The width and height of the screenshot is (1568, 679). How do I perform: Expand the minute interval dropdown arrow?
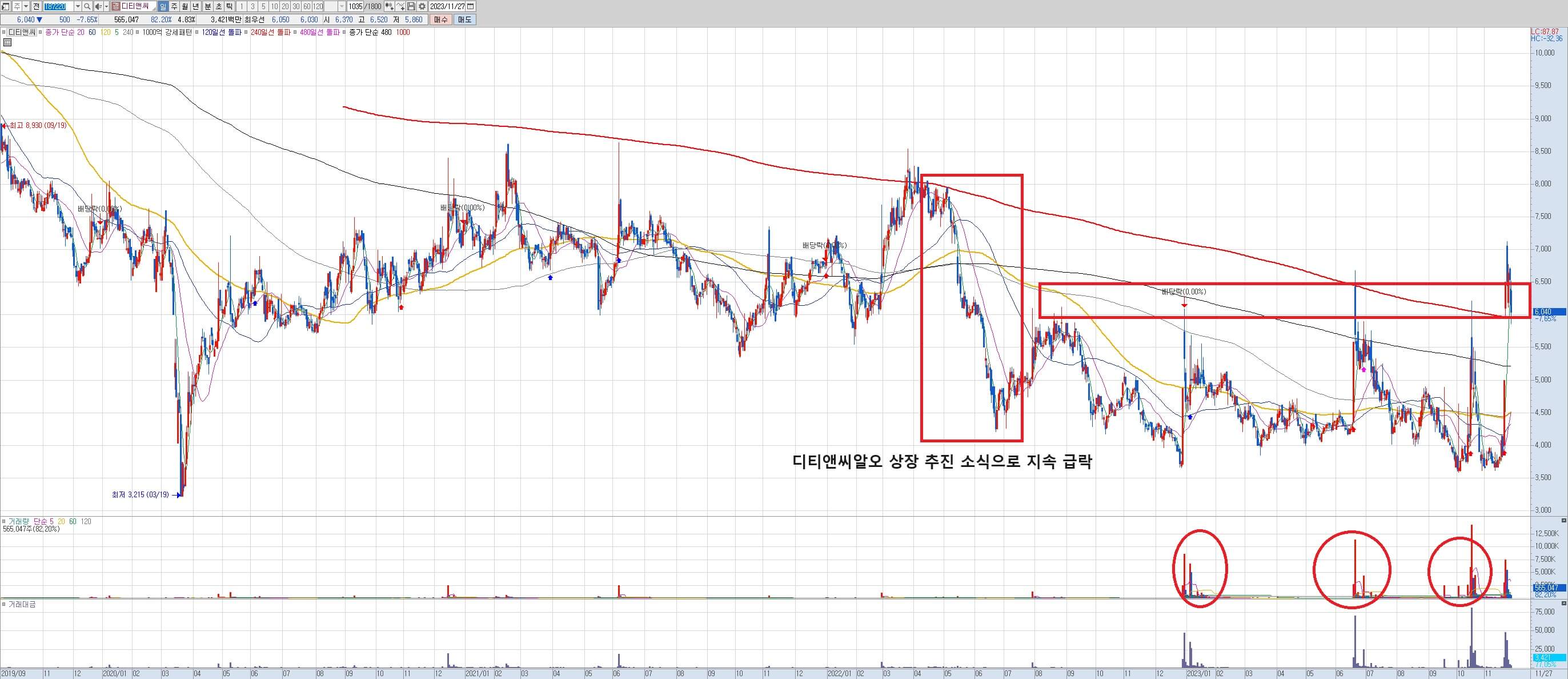pos(342,7)
